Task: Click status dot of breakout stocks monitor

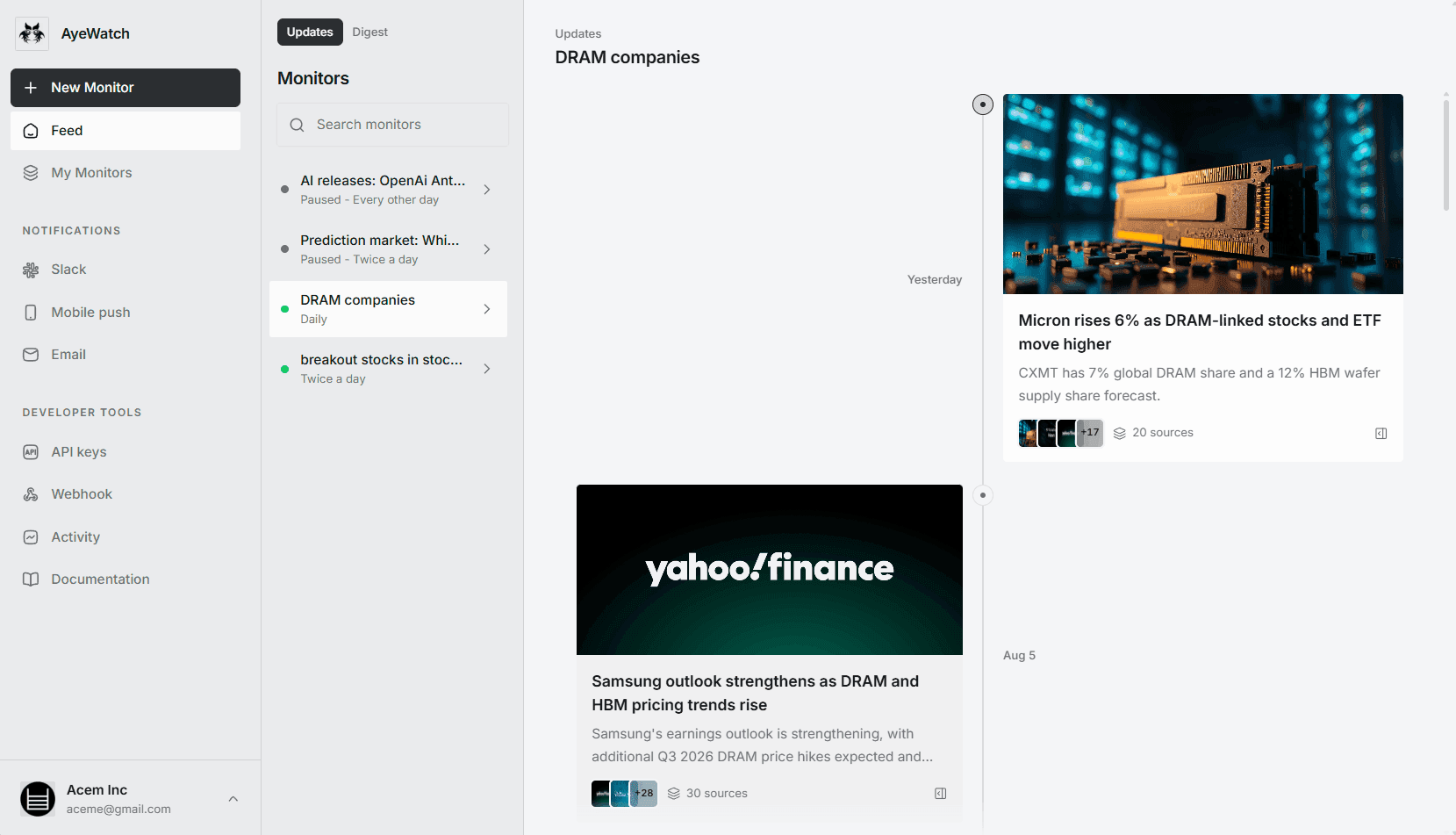Action: (284, 369)
